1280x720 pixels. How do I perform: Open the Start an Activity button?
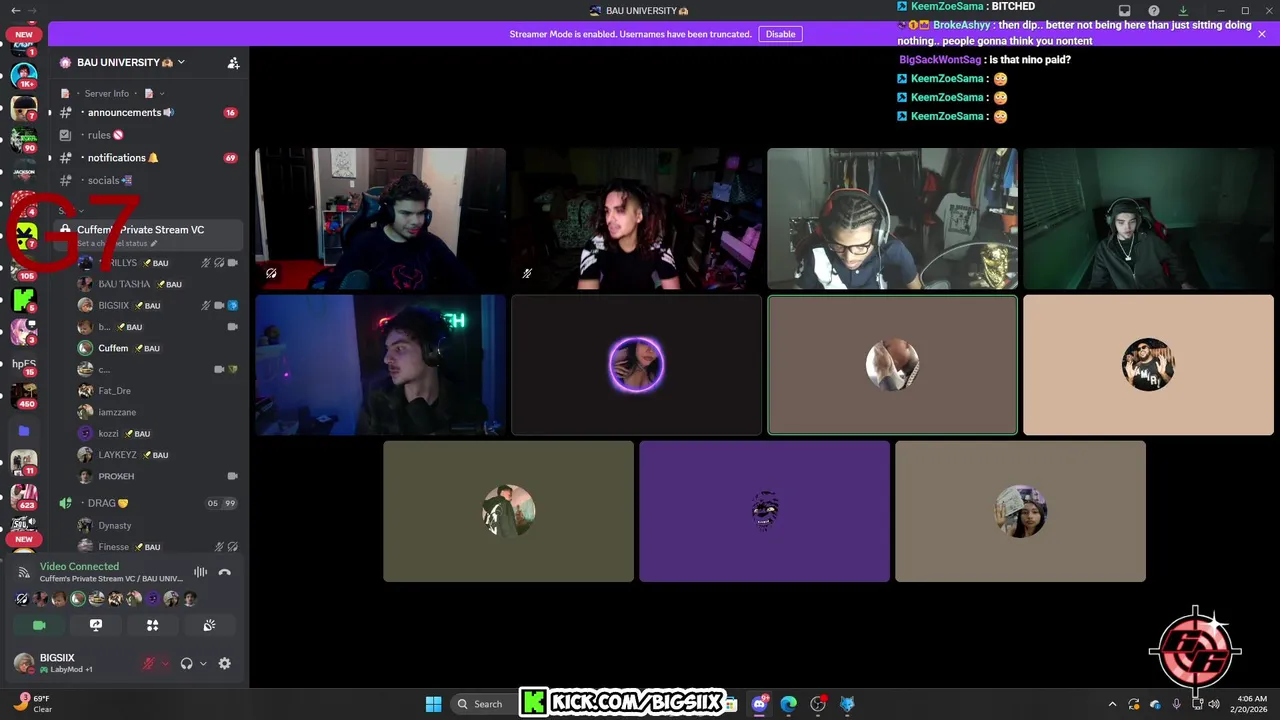[152, 625]
